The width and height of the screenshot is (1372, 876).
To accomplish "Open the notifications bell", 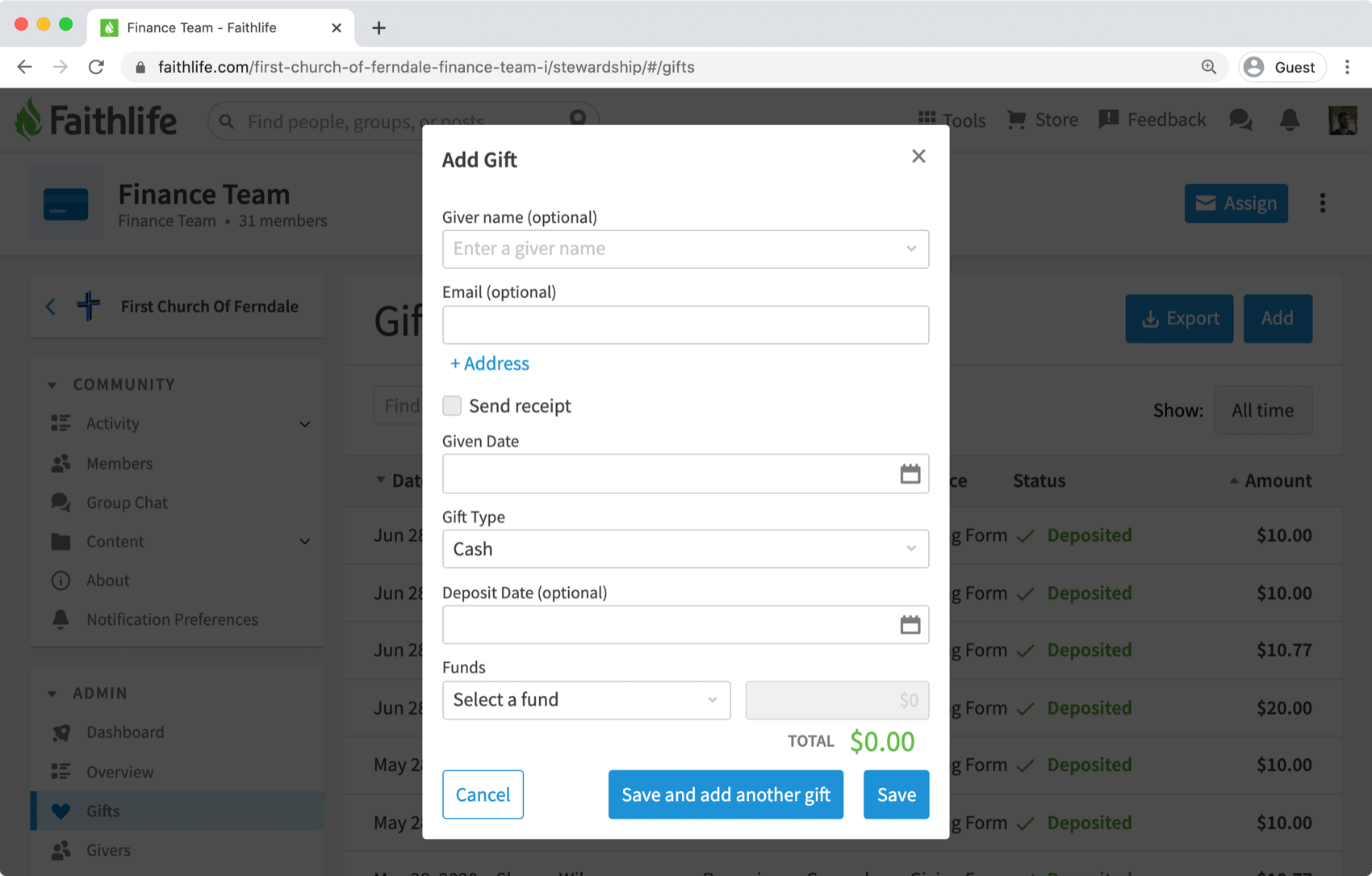I will point(1290,119).
